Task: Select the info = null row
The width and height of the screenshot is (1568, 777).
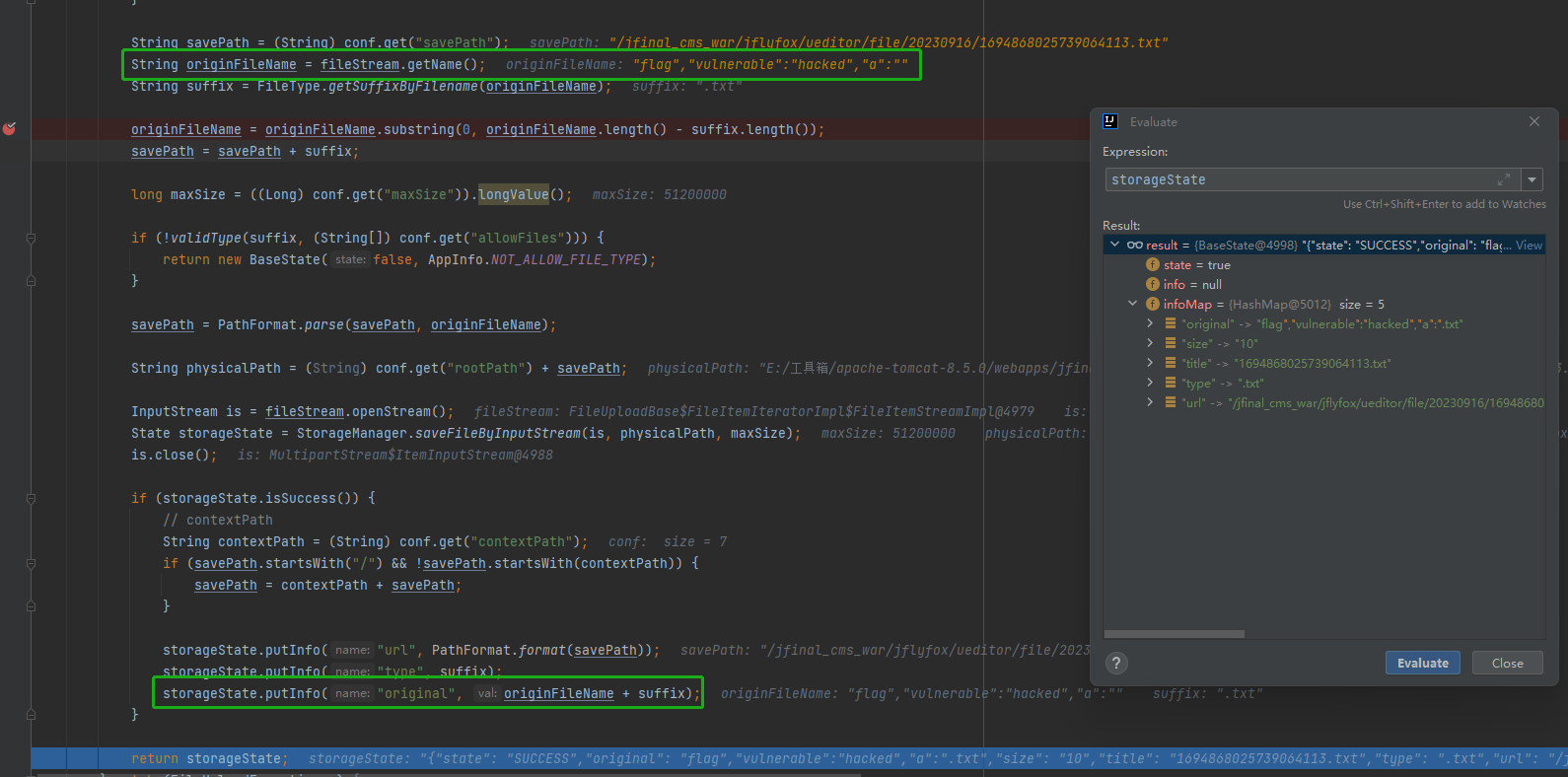Action: (1323, 284)
